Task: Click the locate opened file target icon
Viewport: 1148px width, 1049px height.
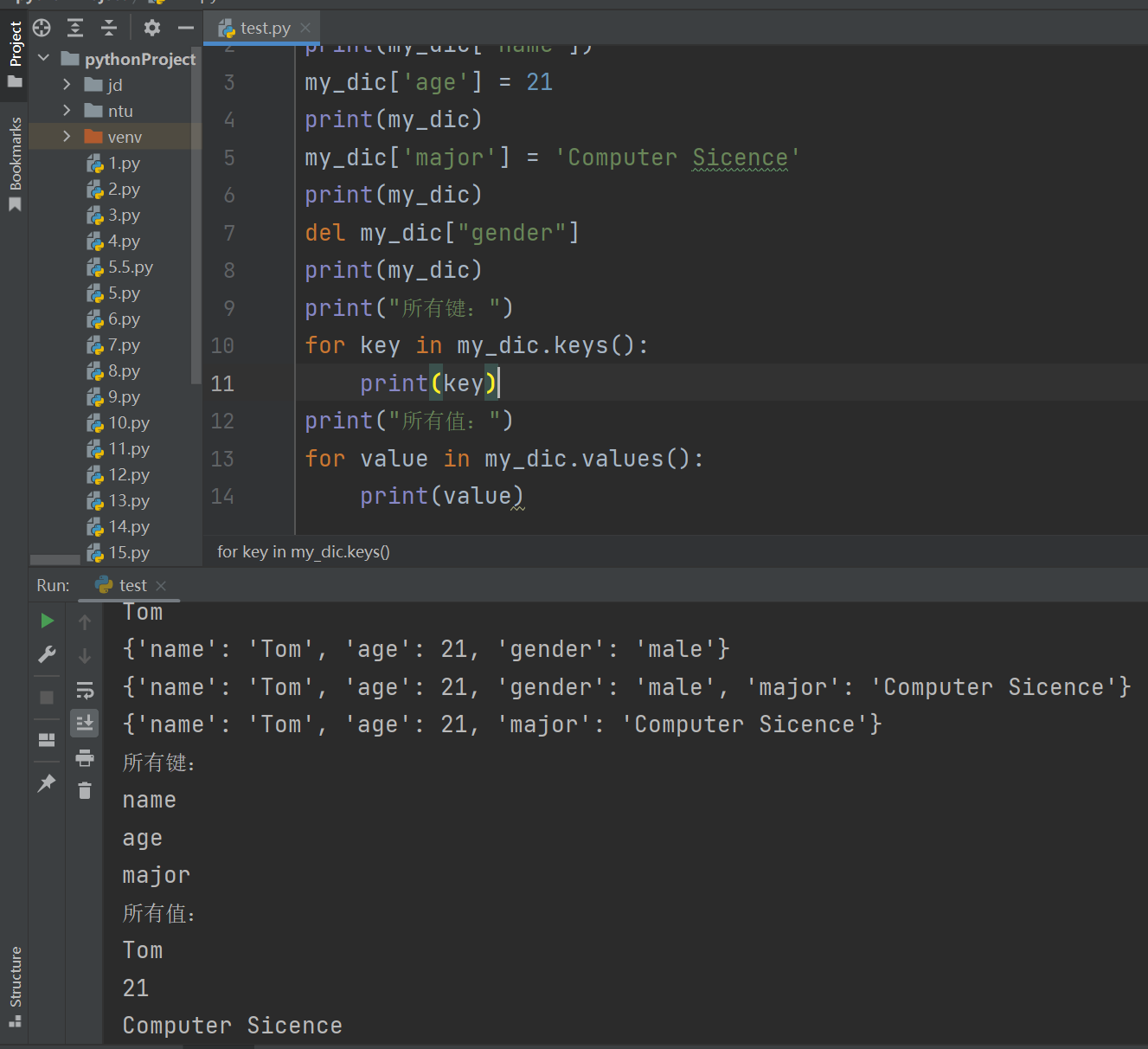Action: coord(42,28)
